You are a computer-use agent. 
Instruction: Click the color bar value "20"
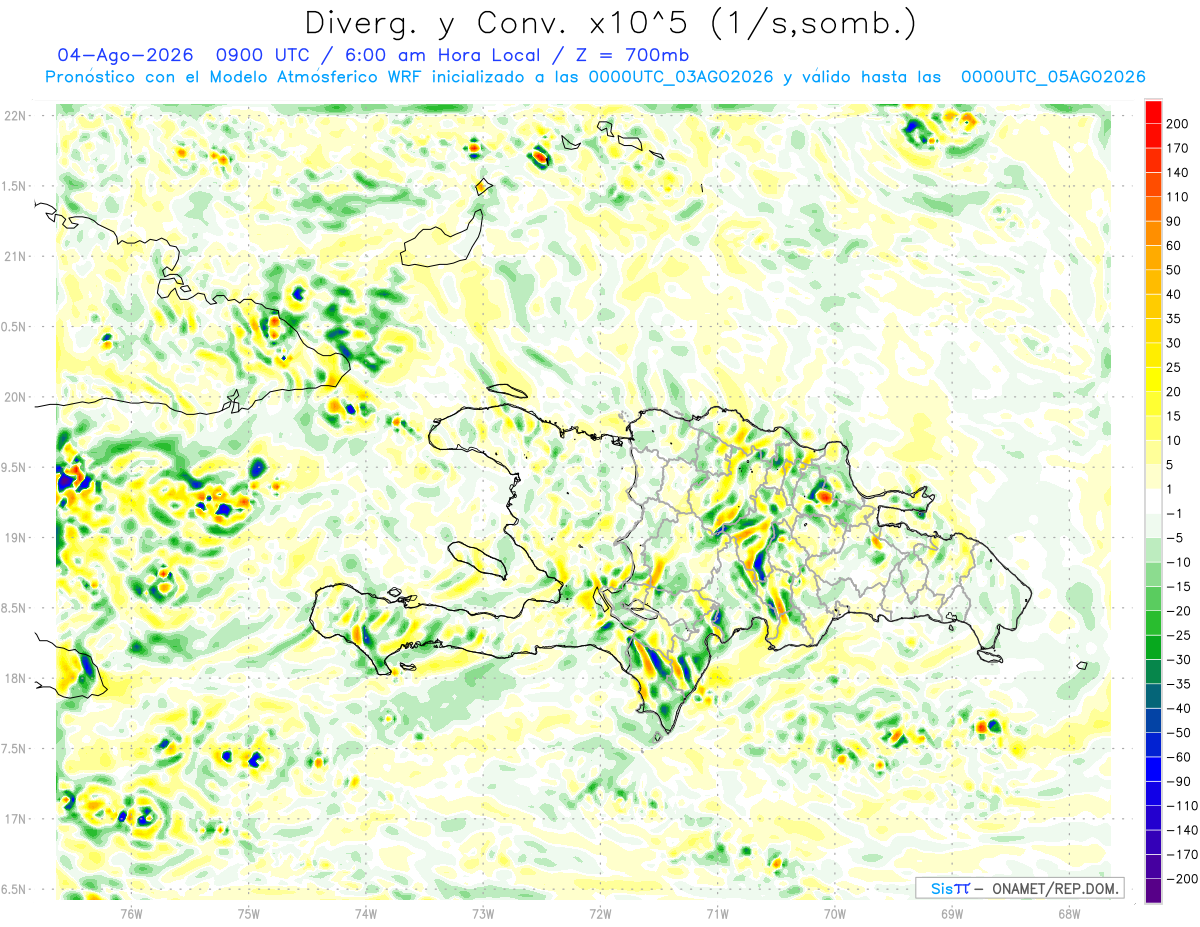pos(1175,392)
